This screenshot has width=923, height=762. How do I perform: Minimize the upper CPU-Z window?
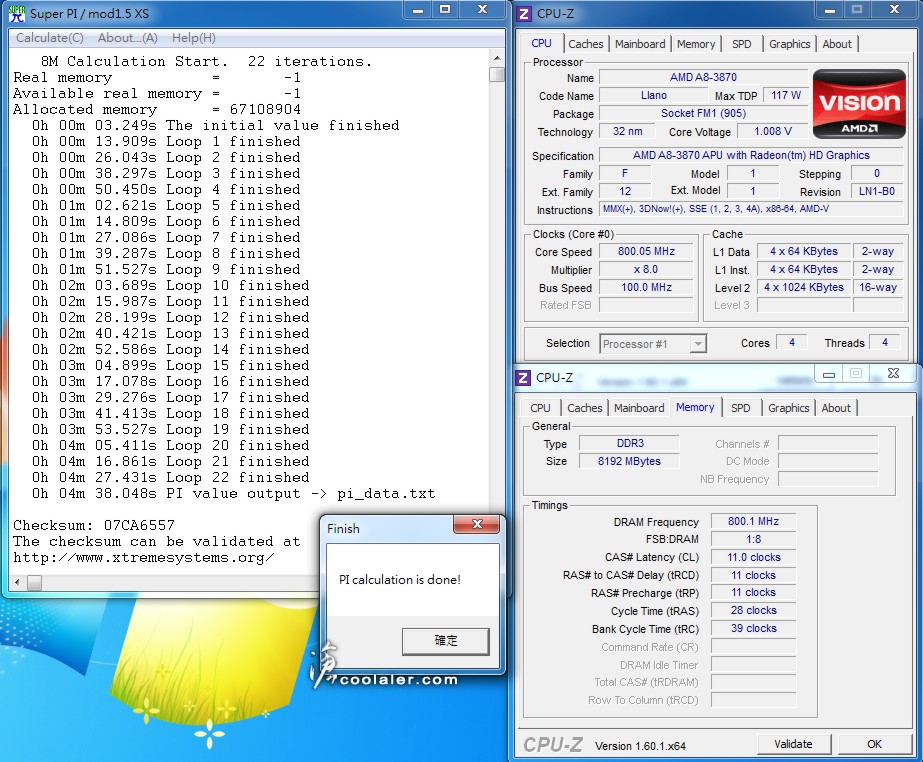pos(829,10)
